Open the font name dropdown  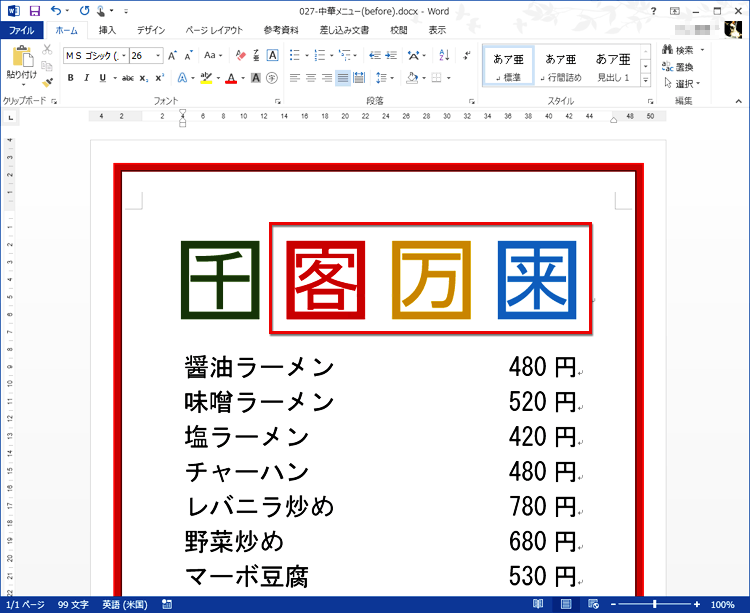124,56
